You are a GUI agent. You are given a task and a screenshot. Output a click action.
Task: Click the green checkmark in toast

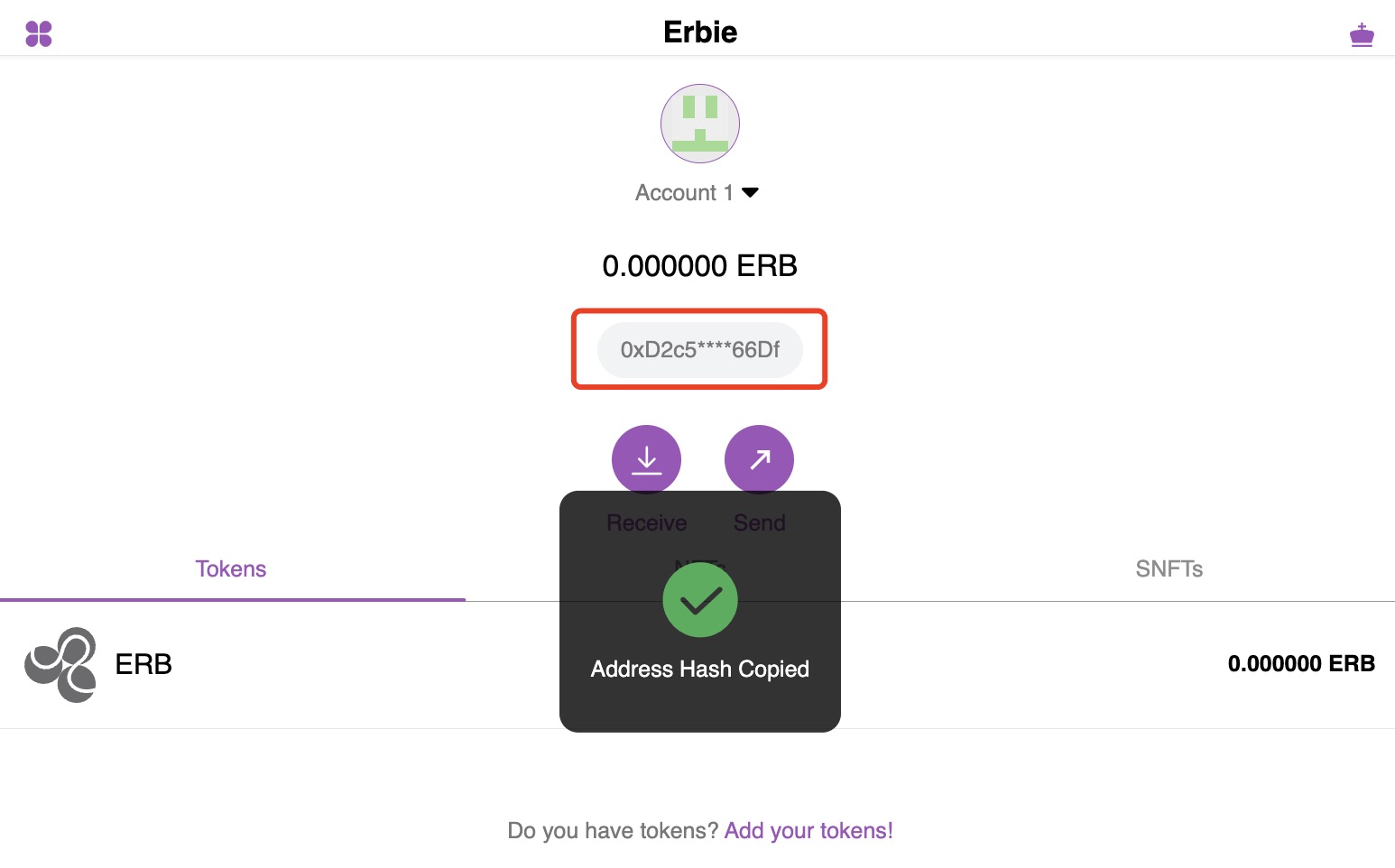[700, 600]
